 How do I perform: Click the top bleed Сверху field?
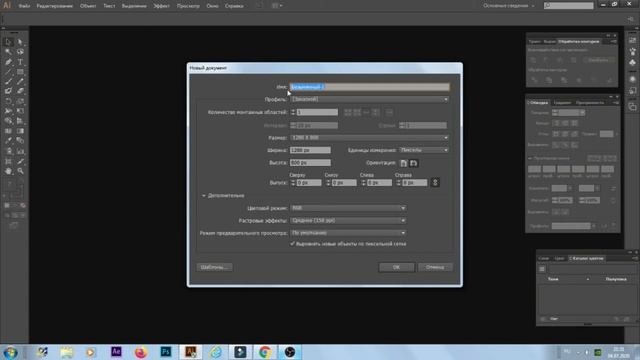point(309,182)
